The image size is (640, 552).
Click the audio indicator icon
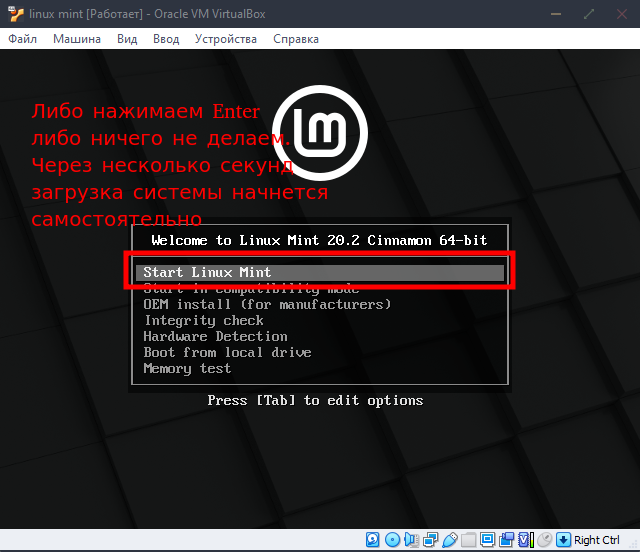click(x=412, y=540)
